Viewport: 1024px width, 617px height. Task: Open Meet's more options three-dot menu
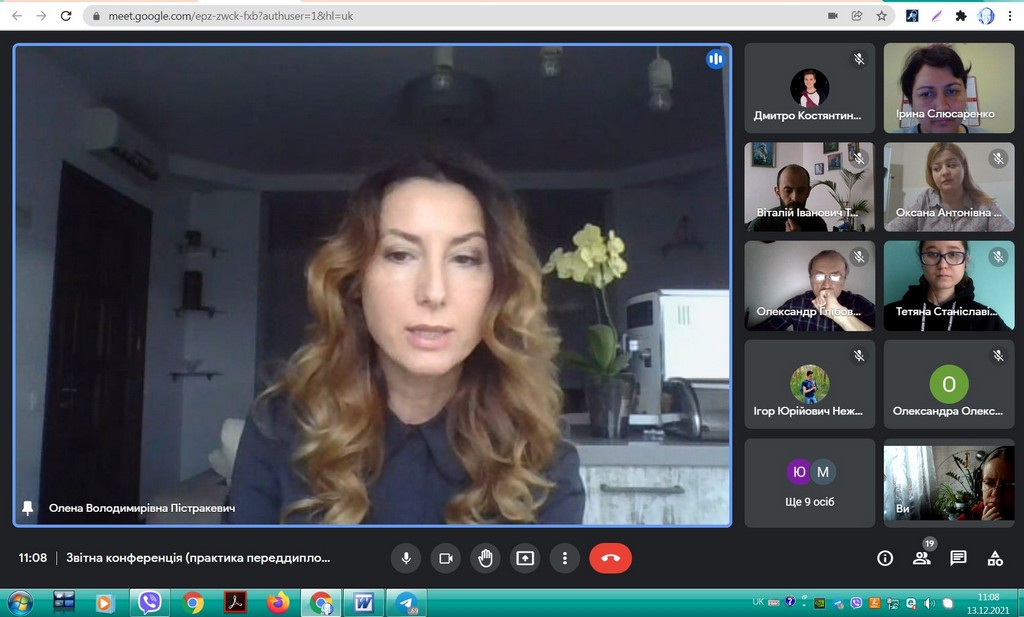(x=565, y=558)
